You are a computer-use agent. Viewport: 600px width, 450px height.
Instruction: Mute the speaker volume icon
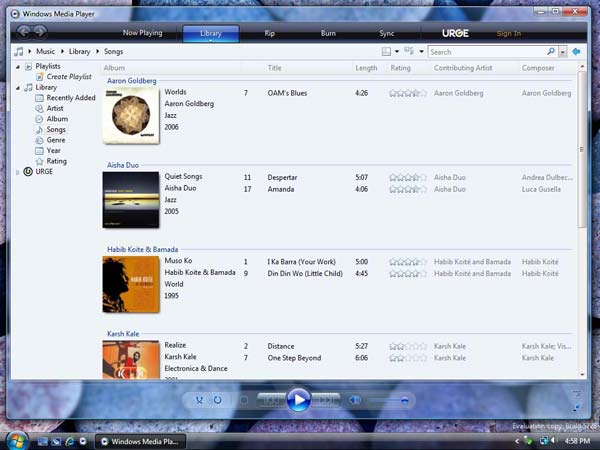click(355, 401)
